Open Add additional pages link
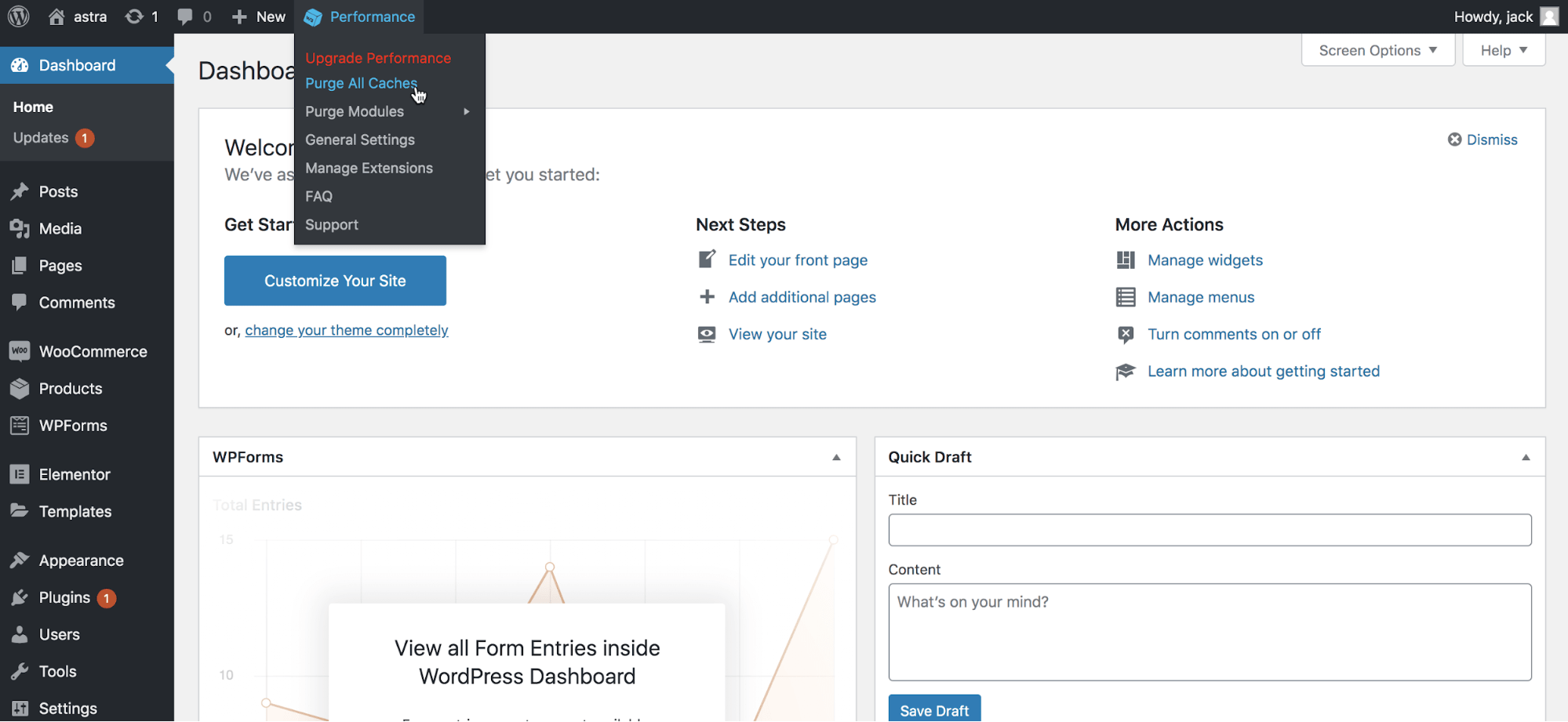 tap(802, 297)
